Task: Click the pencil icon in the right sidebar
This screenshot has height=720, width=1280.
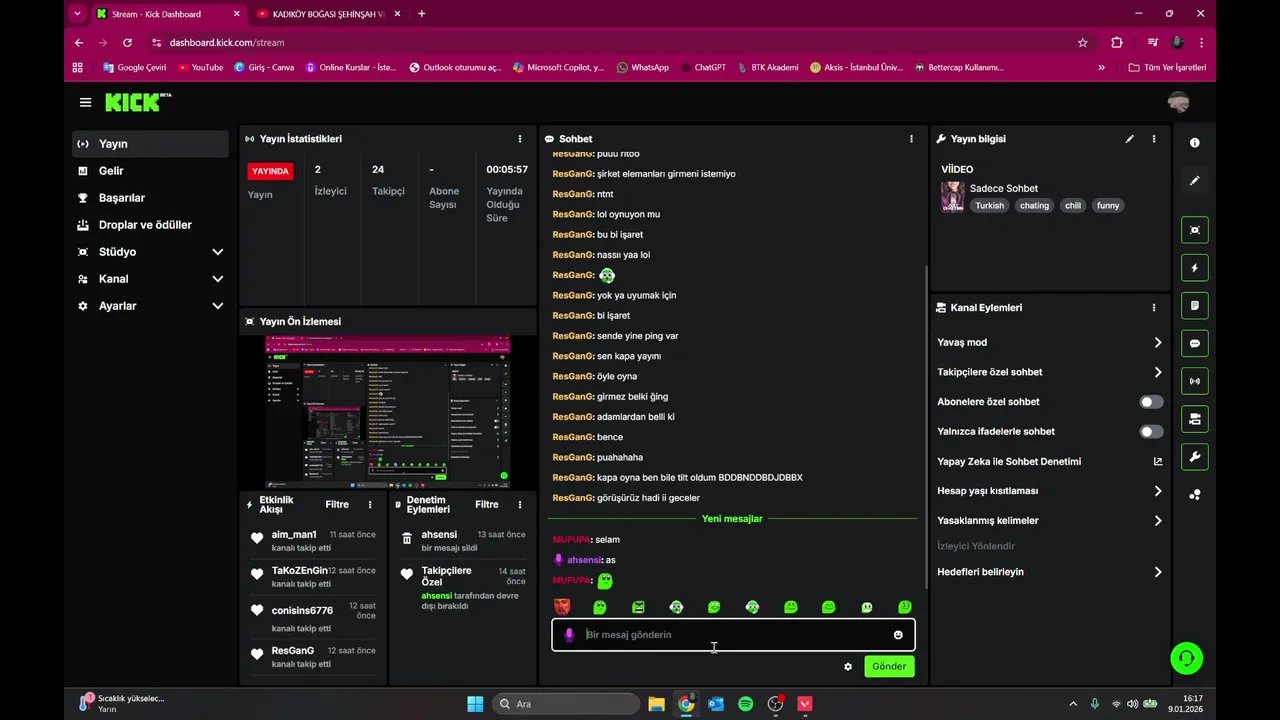Action: (1194, 181)
